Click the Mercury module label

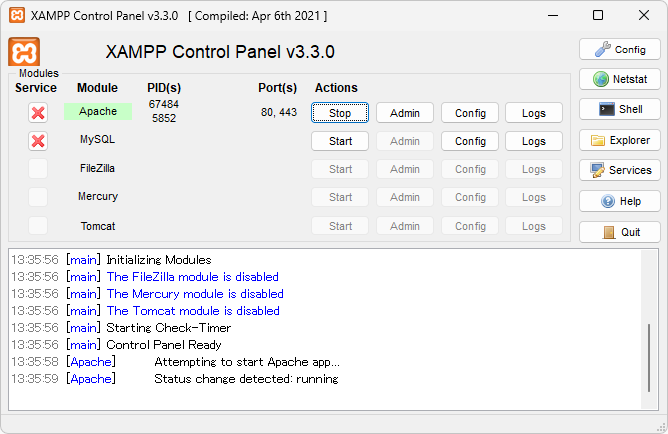tap(98, 196)
